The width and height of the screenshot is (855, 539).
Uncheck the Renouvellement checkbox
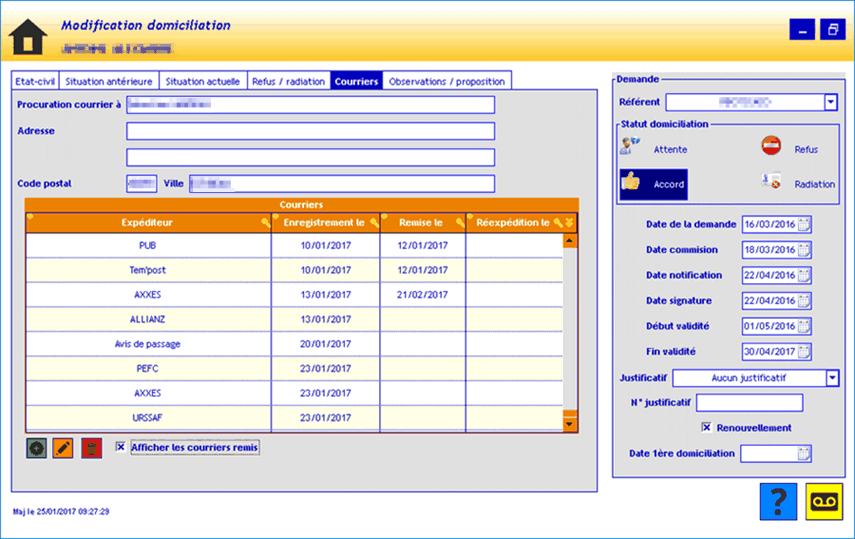[x=706, y=428]
